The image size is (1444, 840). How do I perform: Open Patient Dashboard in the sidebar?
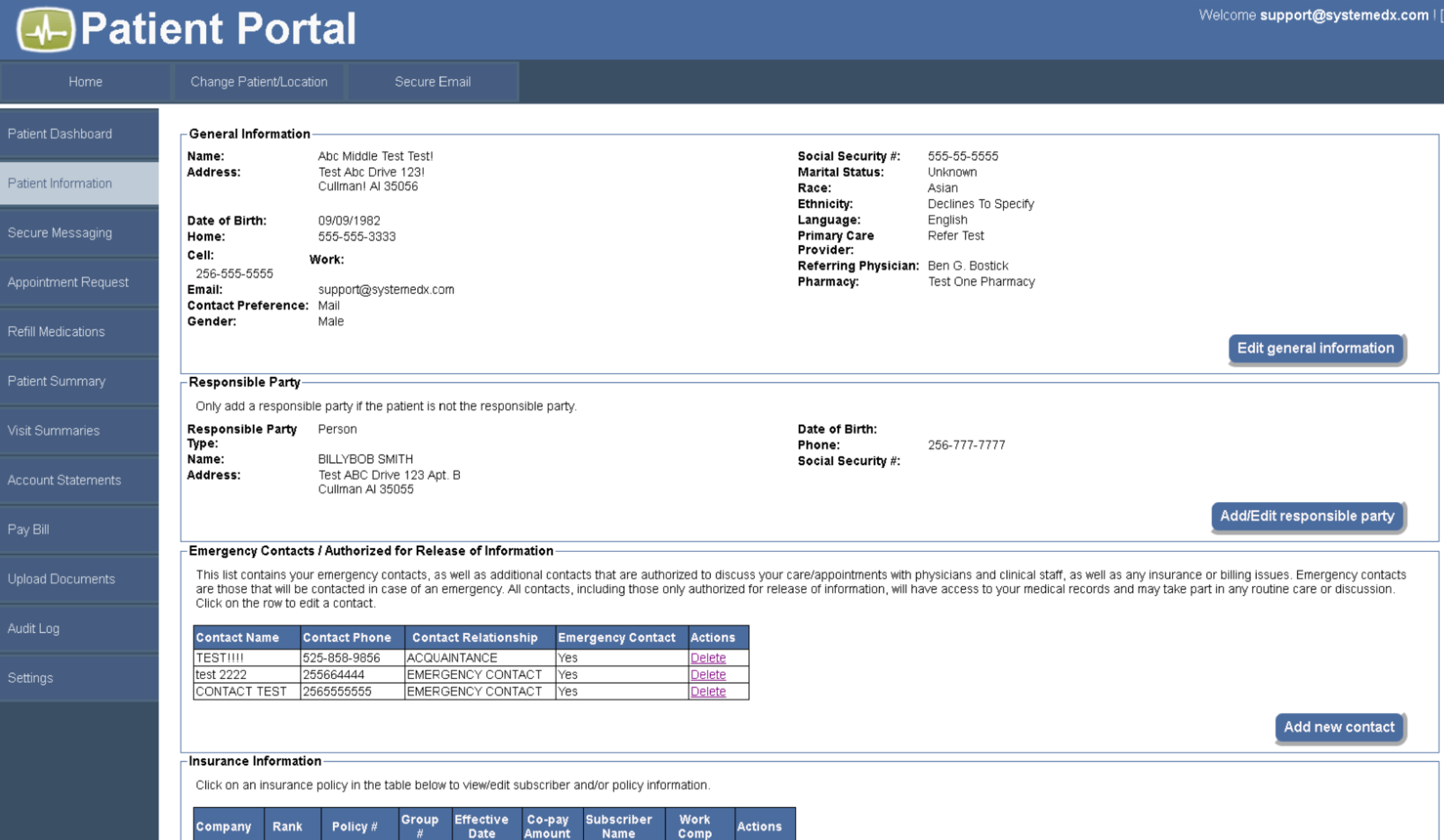[60, 134]
